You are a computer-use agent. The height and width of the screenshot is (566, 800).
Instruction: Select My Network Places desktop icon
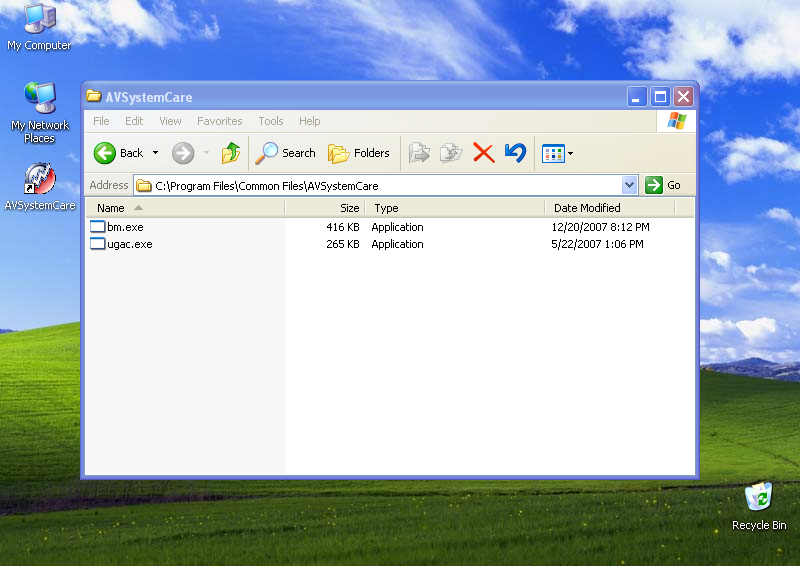pos(40,100)
